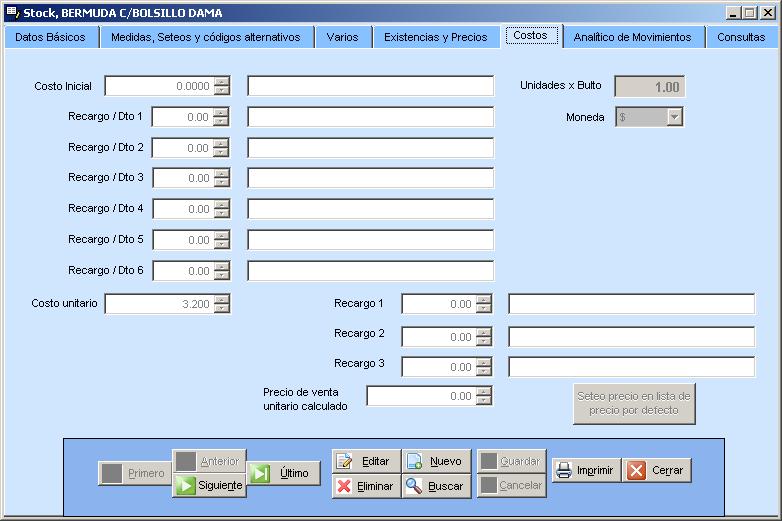Open search with Buscar magnifier

pos(436,486)
